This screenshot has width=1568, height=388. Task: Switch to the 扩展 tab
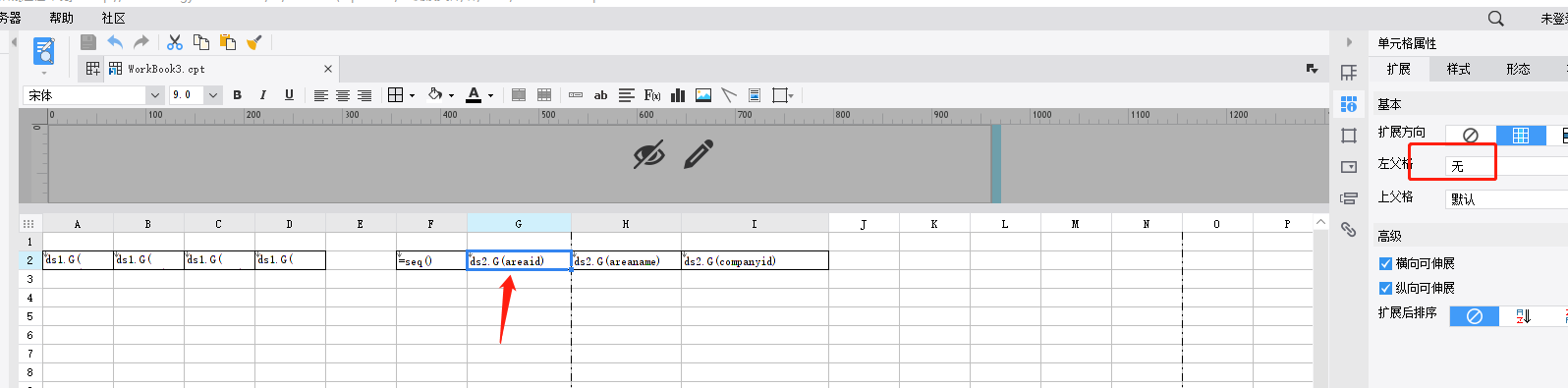pos(1399,69)
